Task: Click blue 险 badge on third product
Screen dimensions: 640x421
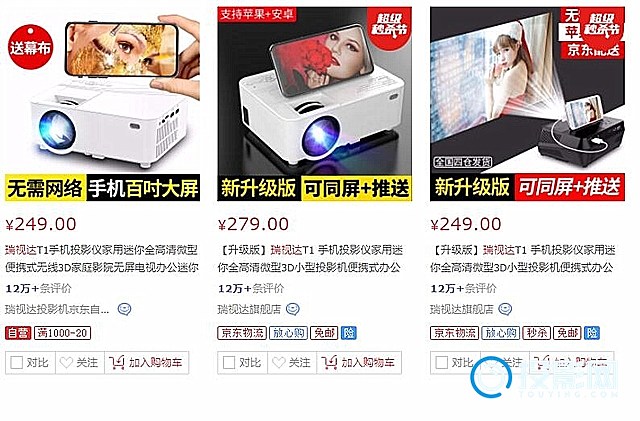Action: (592, 333)
